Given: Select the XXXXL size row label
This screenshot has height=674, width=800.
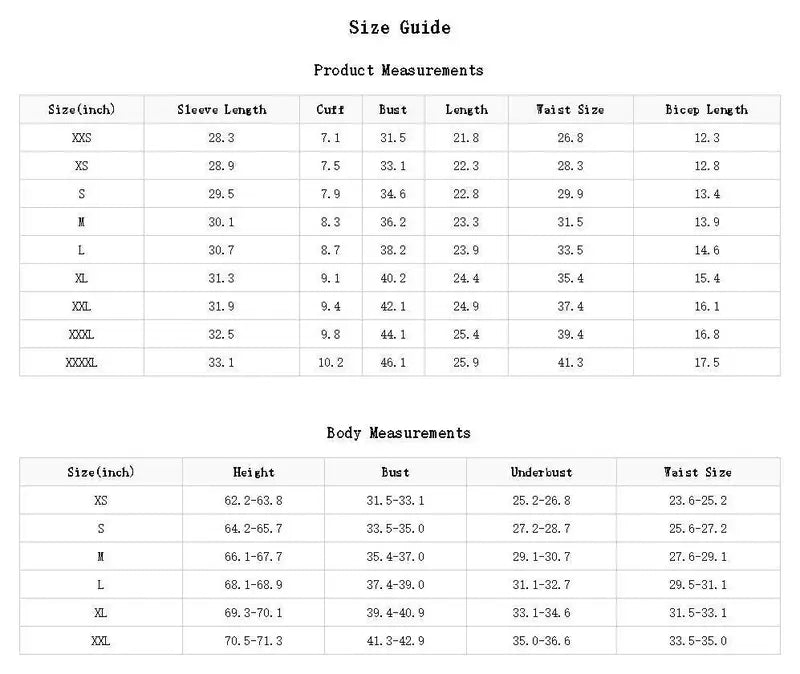Looking at the screenshot, I should (82, 363).
